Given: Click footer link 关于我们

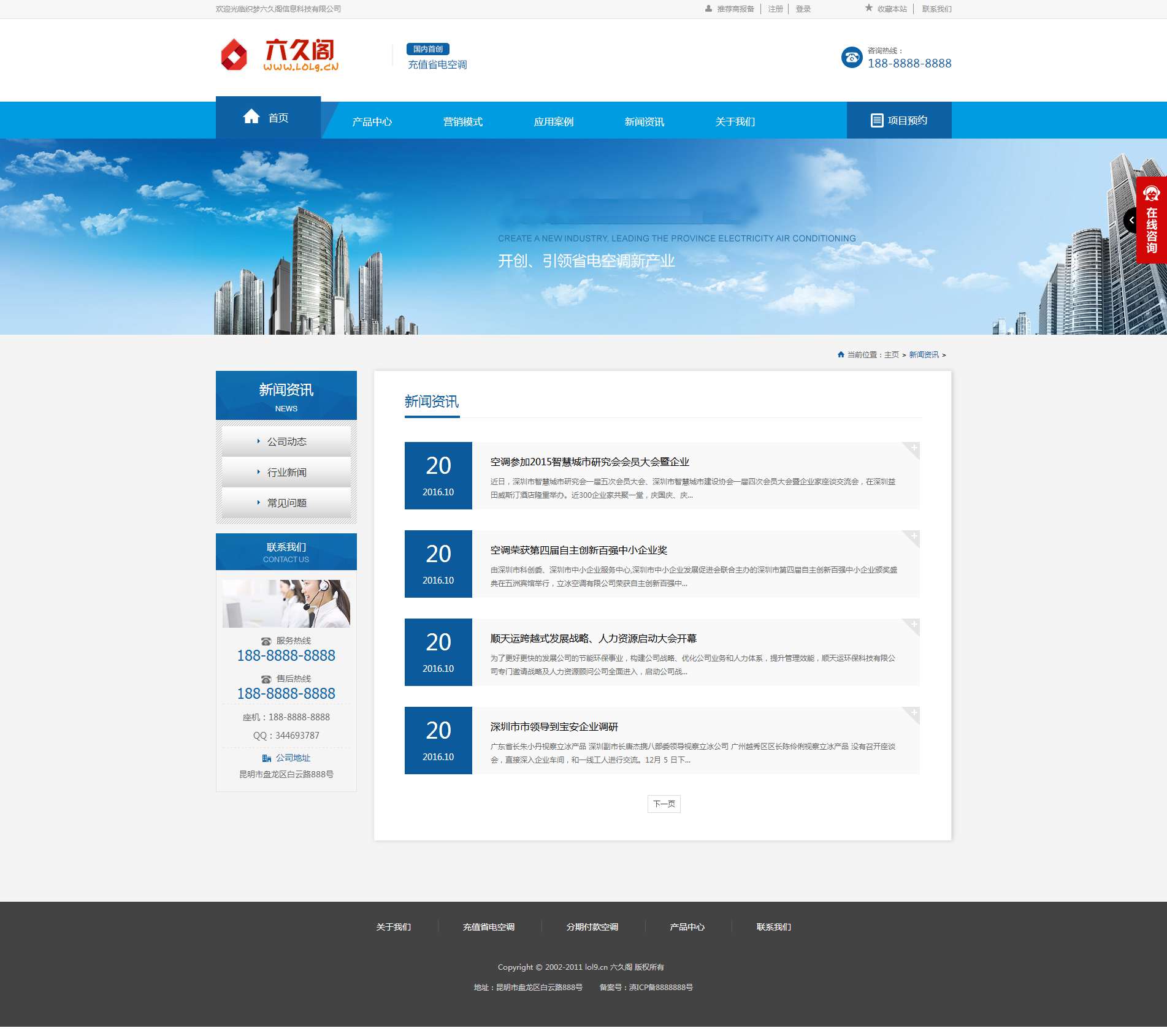Looking at the screenshot, I should pyautogui.click(x=394, y=926).
